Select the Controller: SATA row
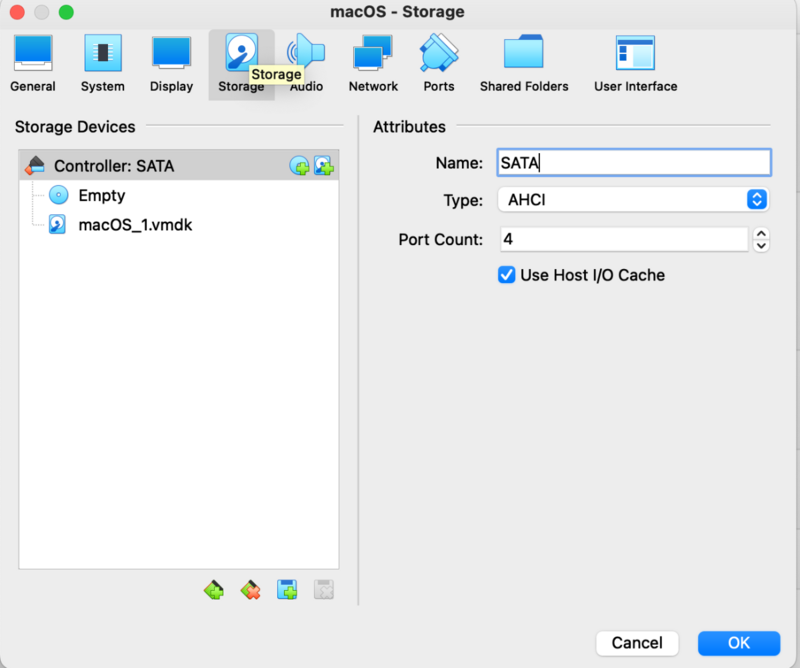The height and width of the screenshot is (668, 800). coord(179,165)
